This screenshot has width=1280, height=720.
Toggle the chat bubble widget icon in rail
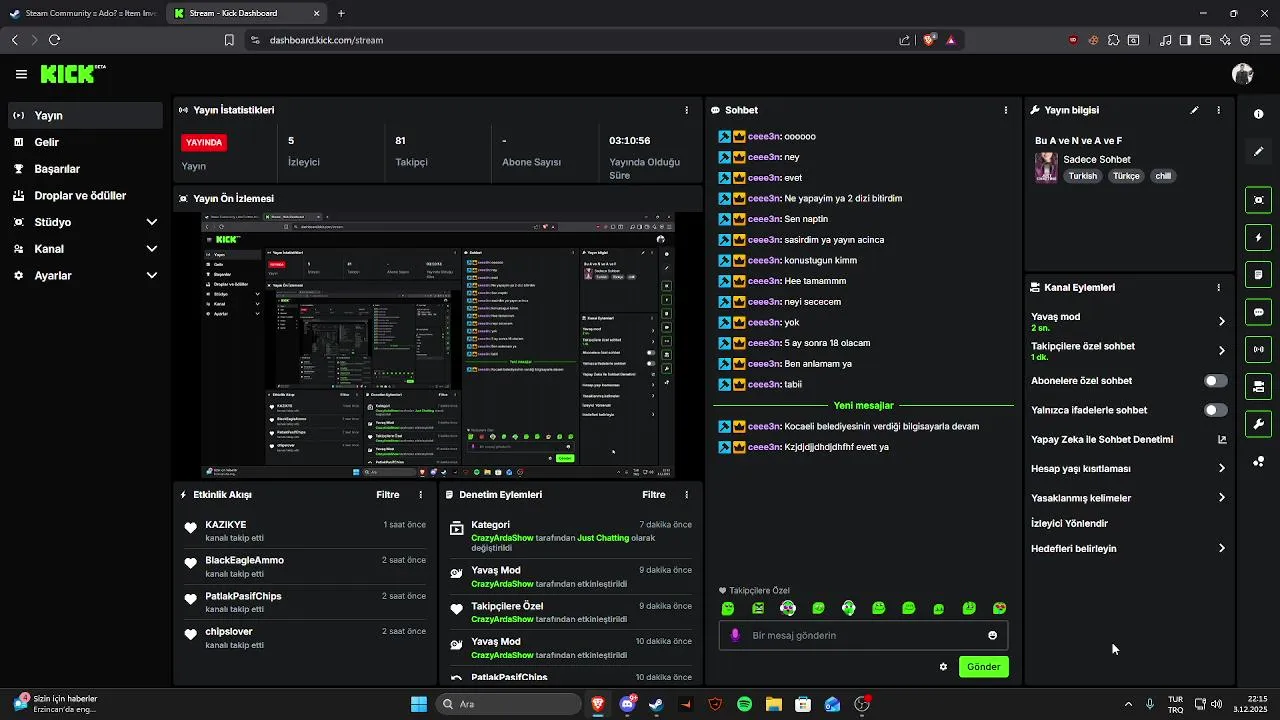pyautogui.click(x=1259, y=312)
